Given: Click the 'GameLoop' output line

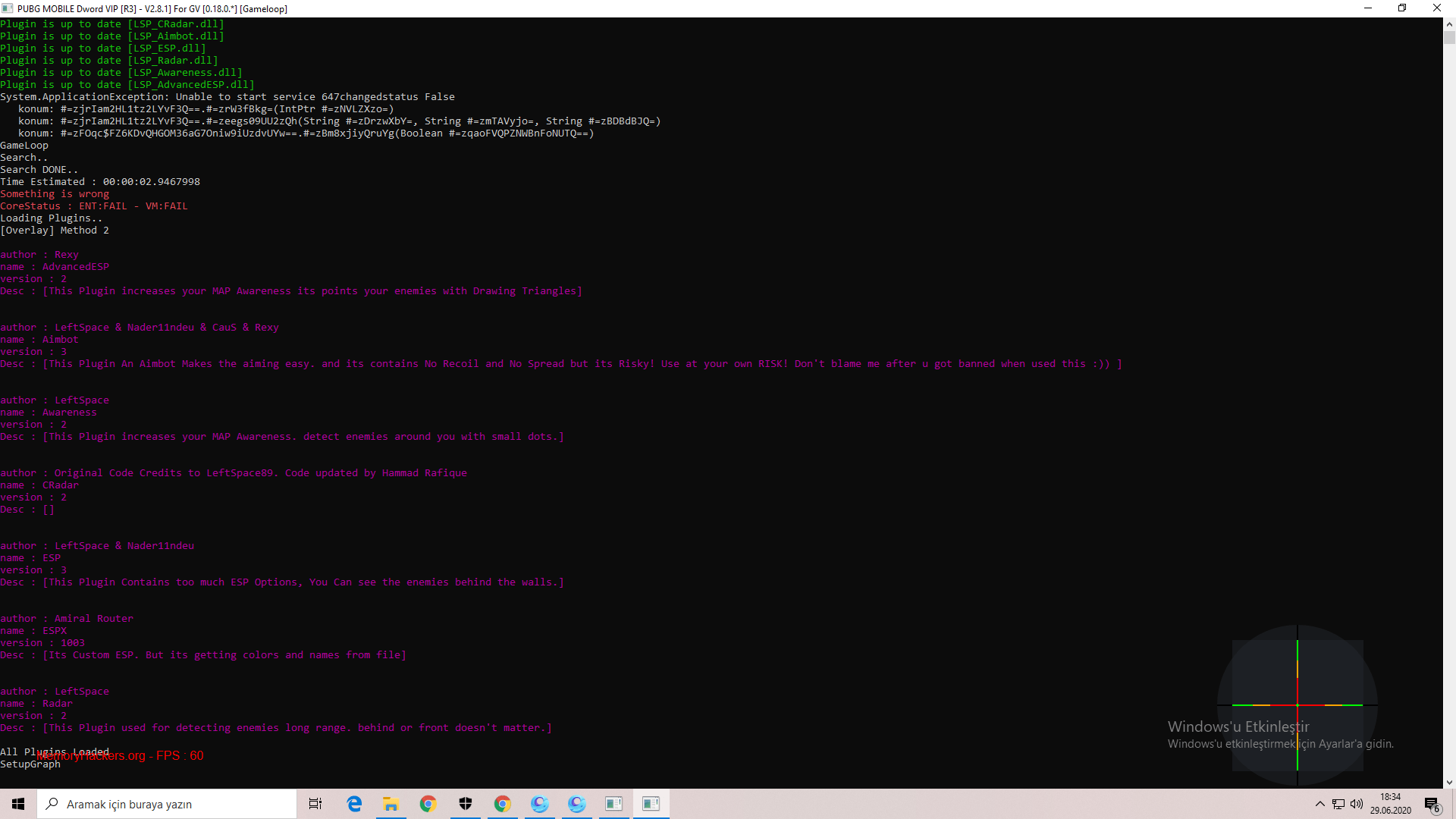Looking at the screenshot, I should (x=24, y=146).
